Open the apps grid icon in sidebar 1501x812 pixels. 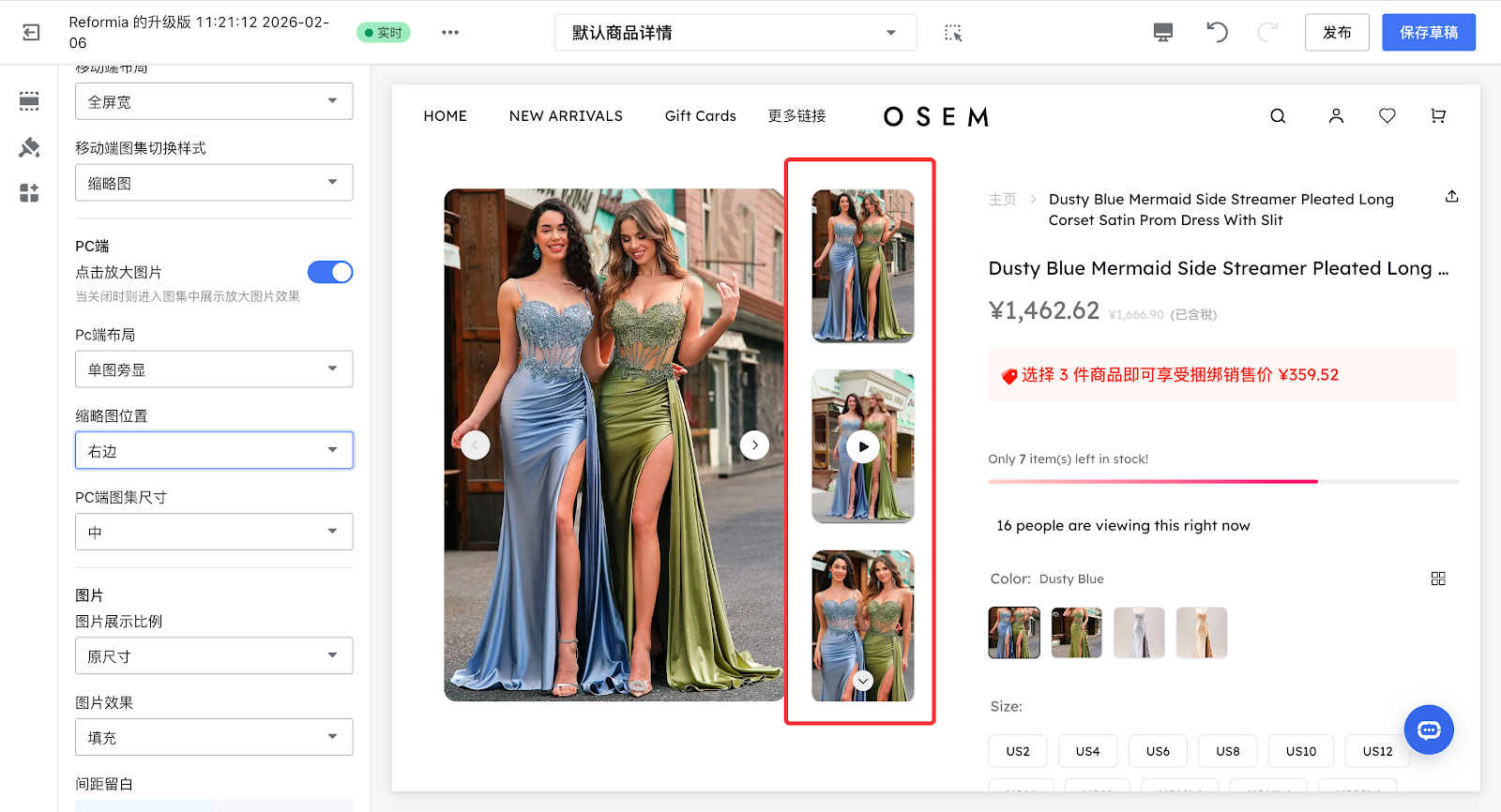point(29,193)
